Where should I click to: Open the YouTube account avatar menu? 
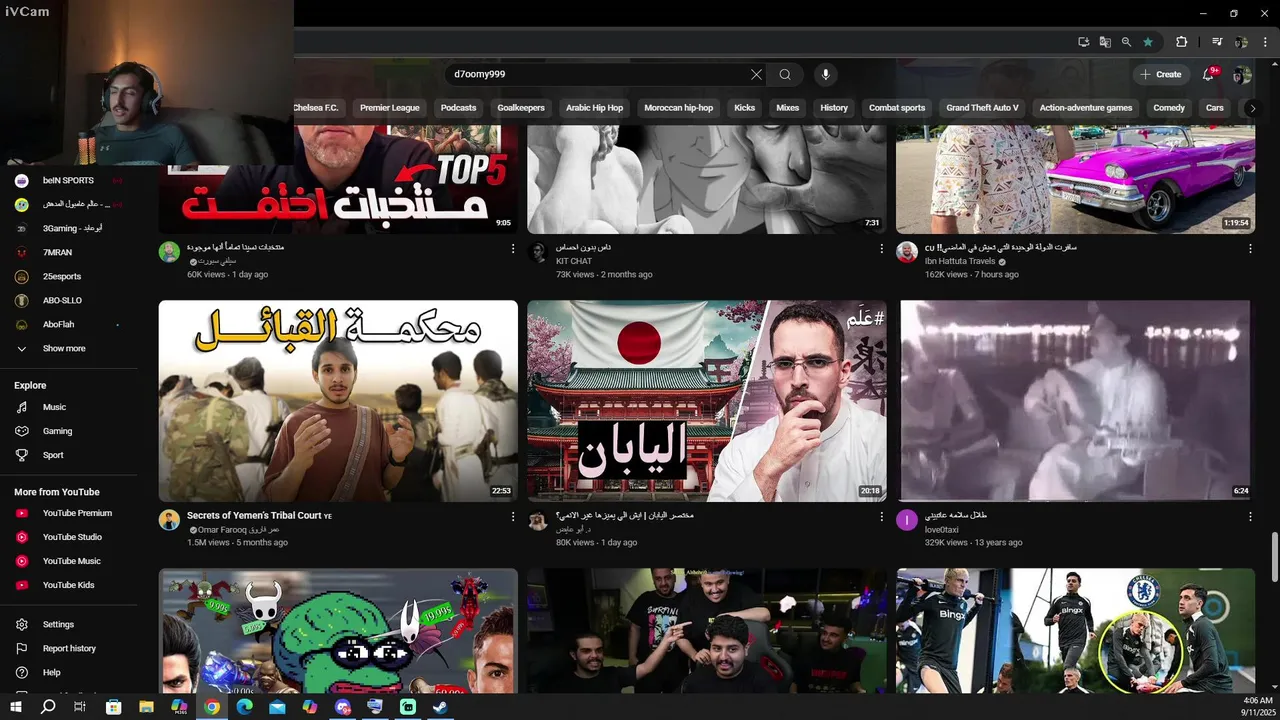(x=1241, y=75)
